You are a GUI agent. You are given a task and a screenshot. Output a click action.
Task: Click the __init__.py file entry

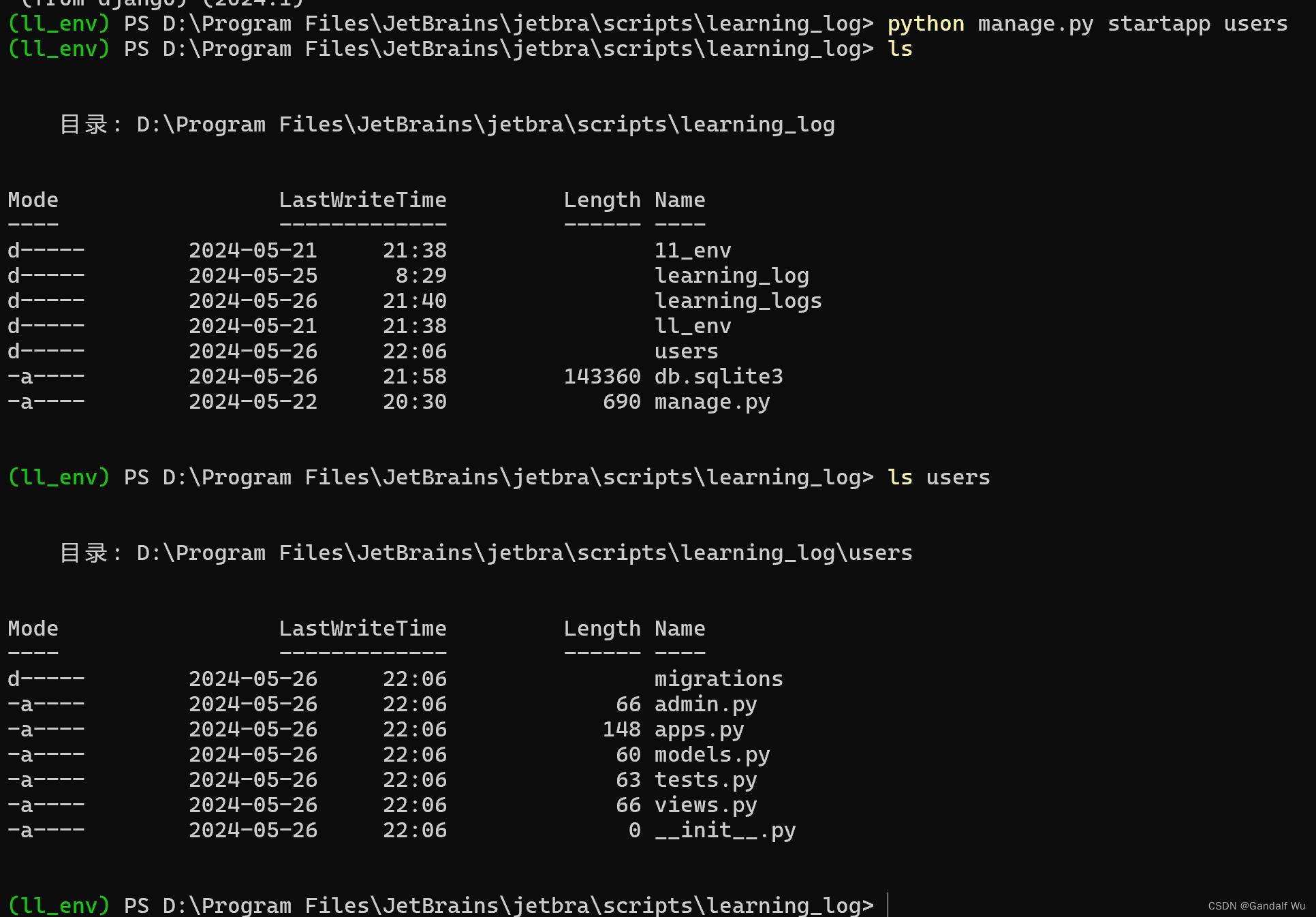click(725, 830)
